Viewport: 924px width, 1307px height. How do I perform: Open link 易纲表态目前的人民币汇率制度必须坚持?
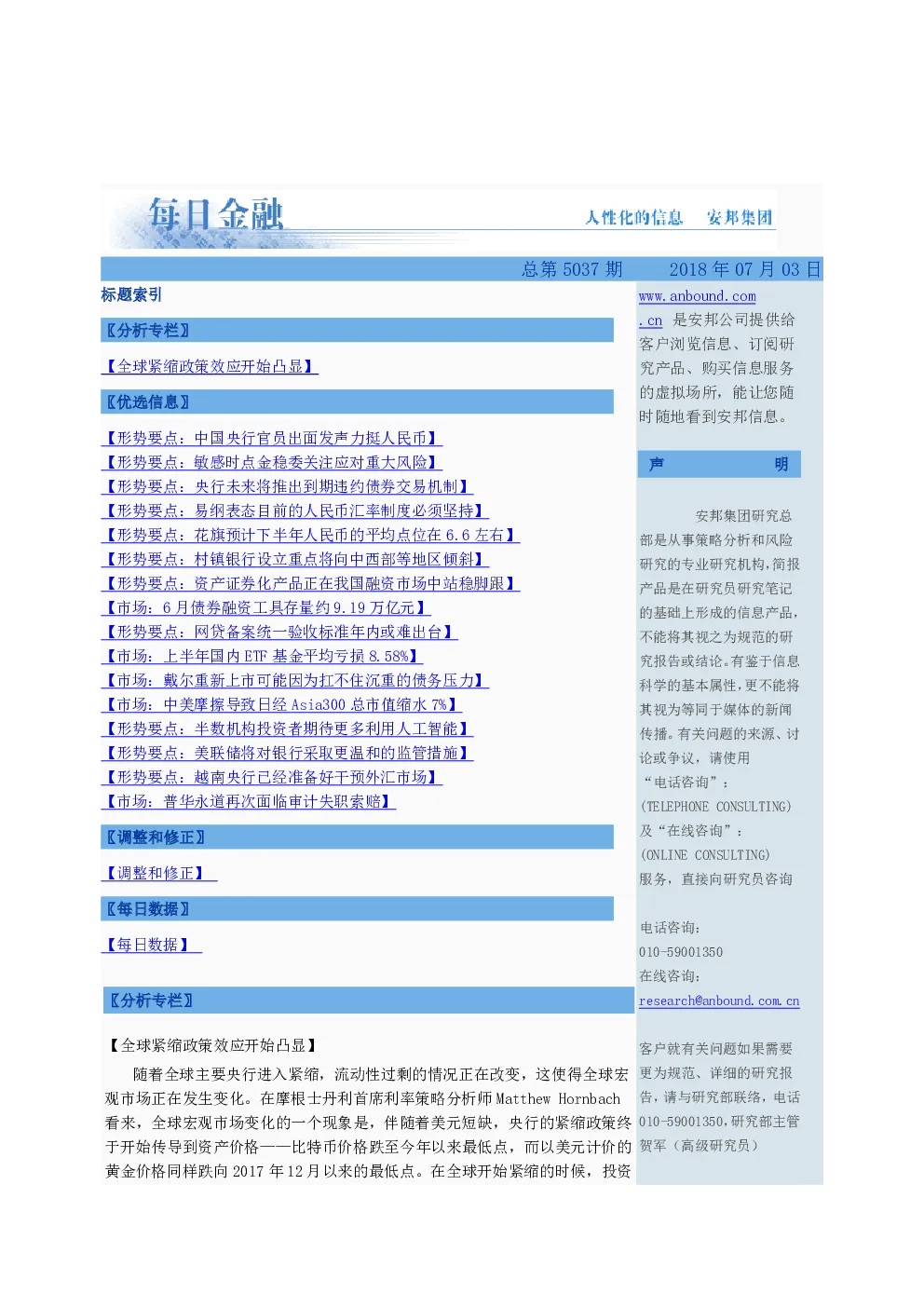294,511
